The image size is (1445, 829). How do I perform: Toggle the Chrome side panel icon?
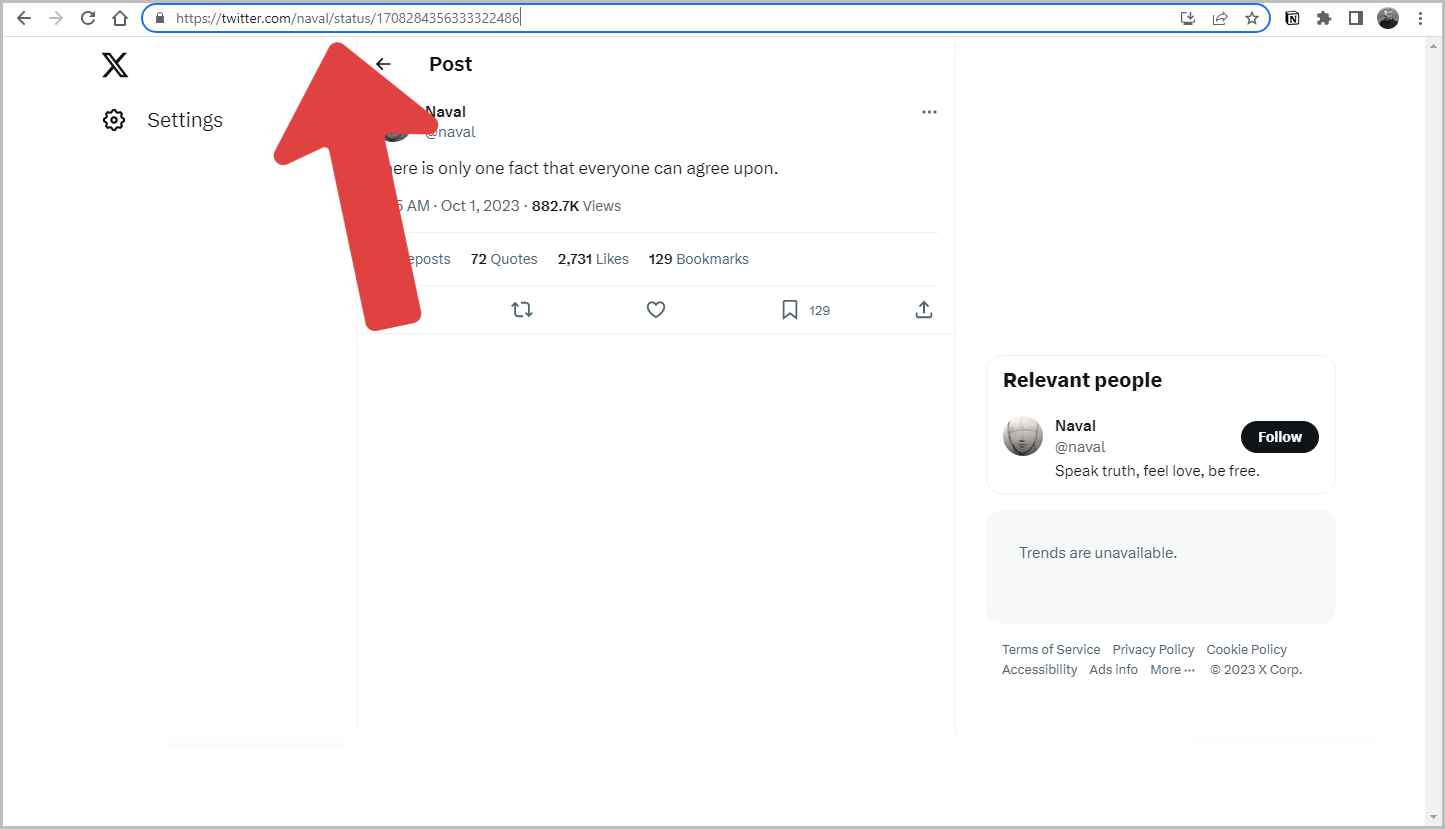pyautogui.click(x=1356, y=18)
